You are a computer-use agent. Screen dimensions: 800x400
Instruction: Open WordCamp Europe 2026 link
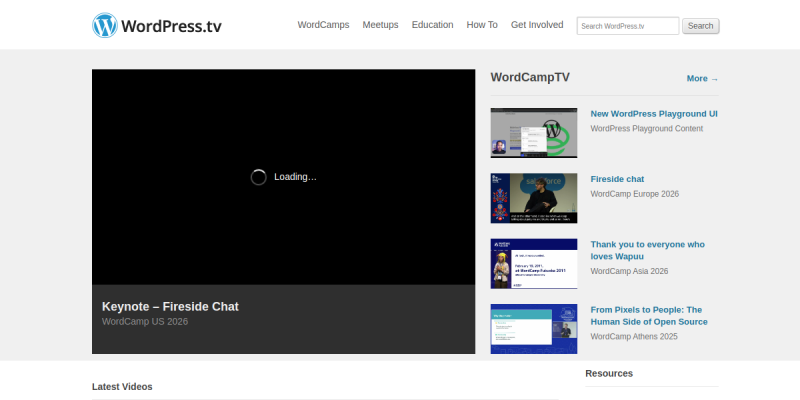(635, 194)
